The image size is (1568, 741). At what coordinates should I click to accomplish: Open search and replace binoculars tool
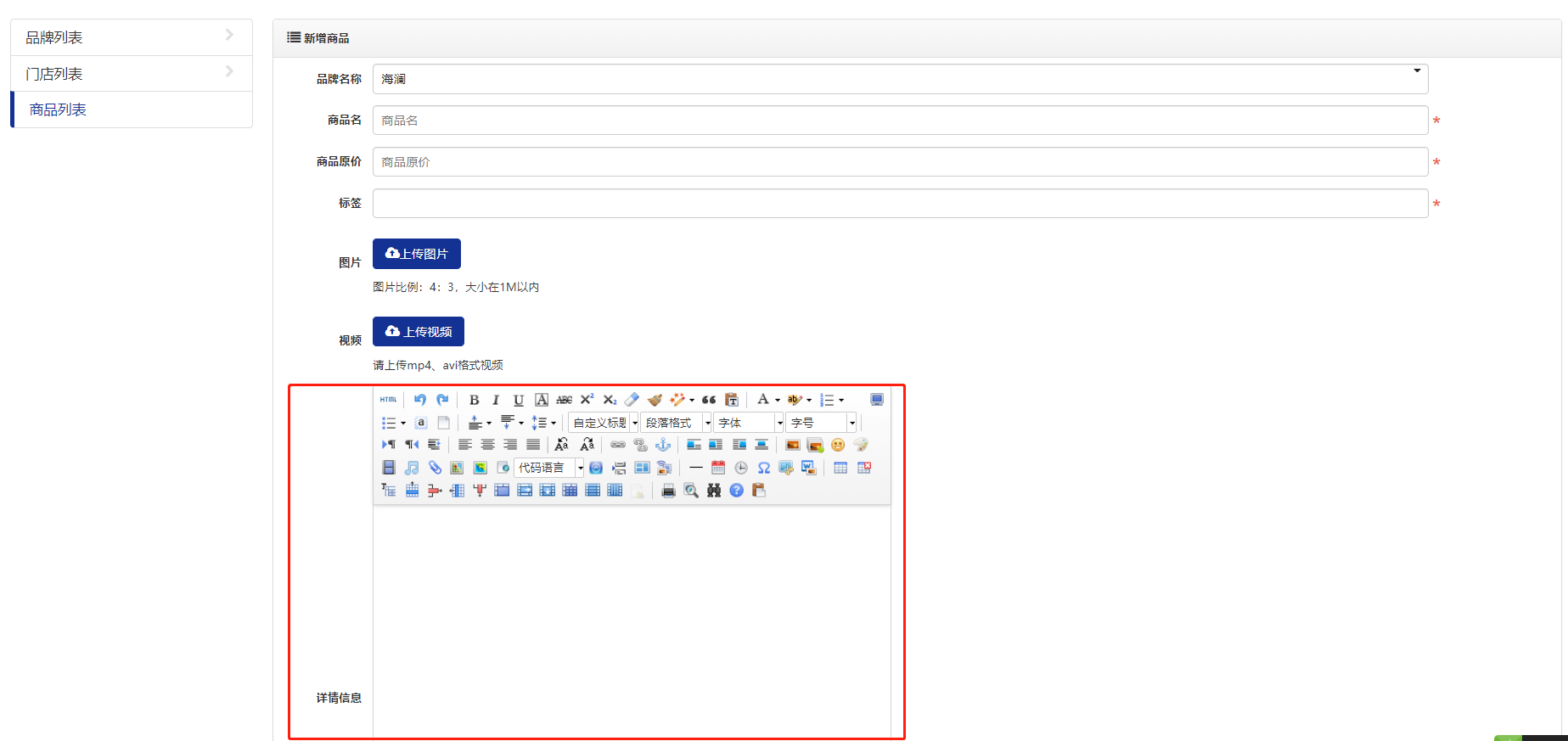[714, 491]
